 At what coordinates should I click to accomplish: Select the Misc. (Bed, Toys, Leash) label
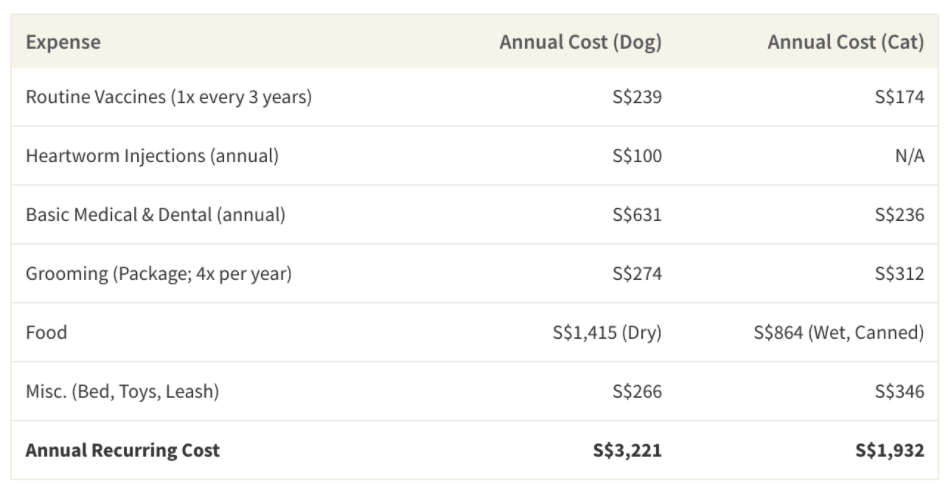click(x=122, y=391)
